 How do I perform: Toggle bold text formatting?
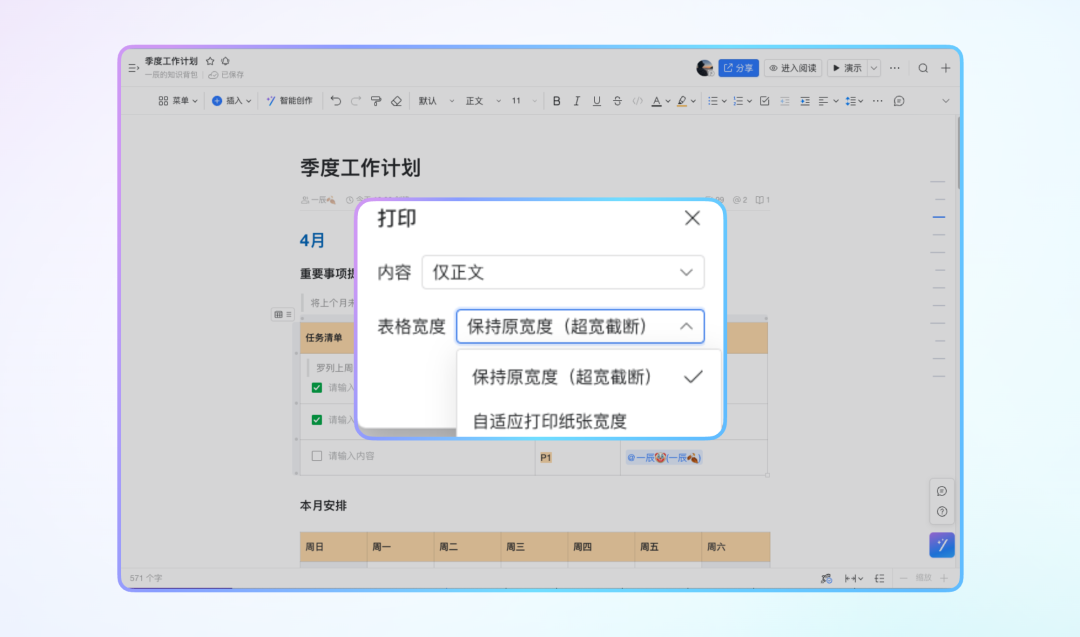557,101
